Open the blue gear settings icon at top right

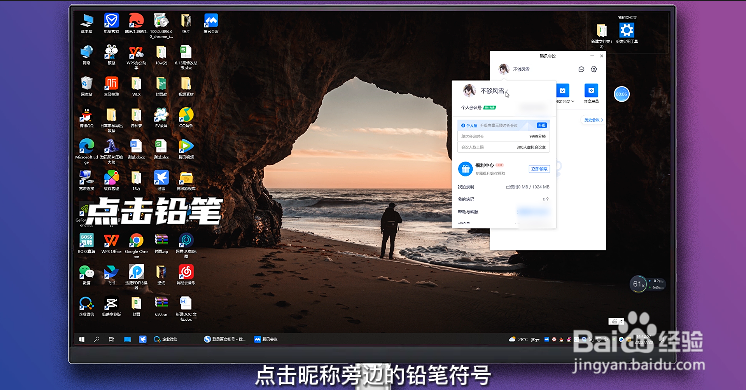[627, 30]
